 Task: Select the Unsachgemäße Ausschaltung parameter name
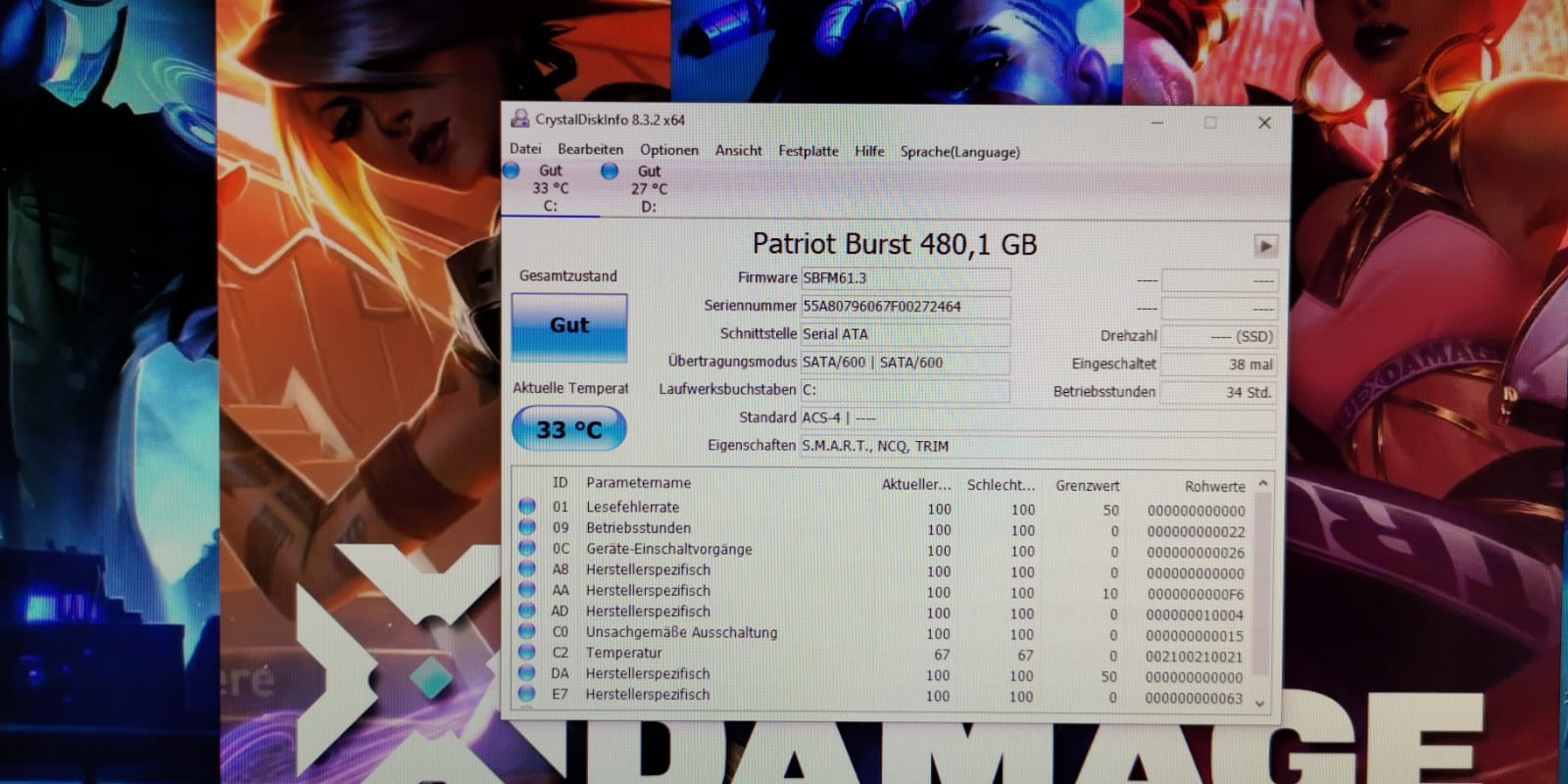pos(682,632)
